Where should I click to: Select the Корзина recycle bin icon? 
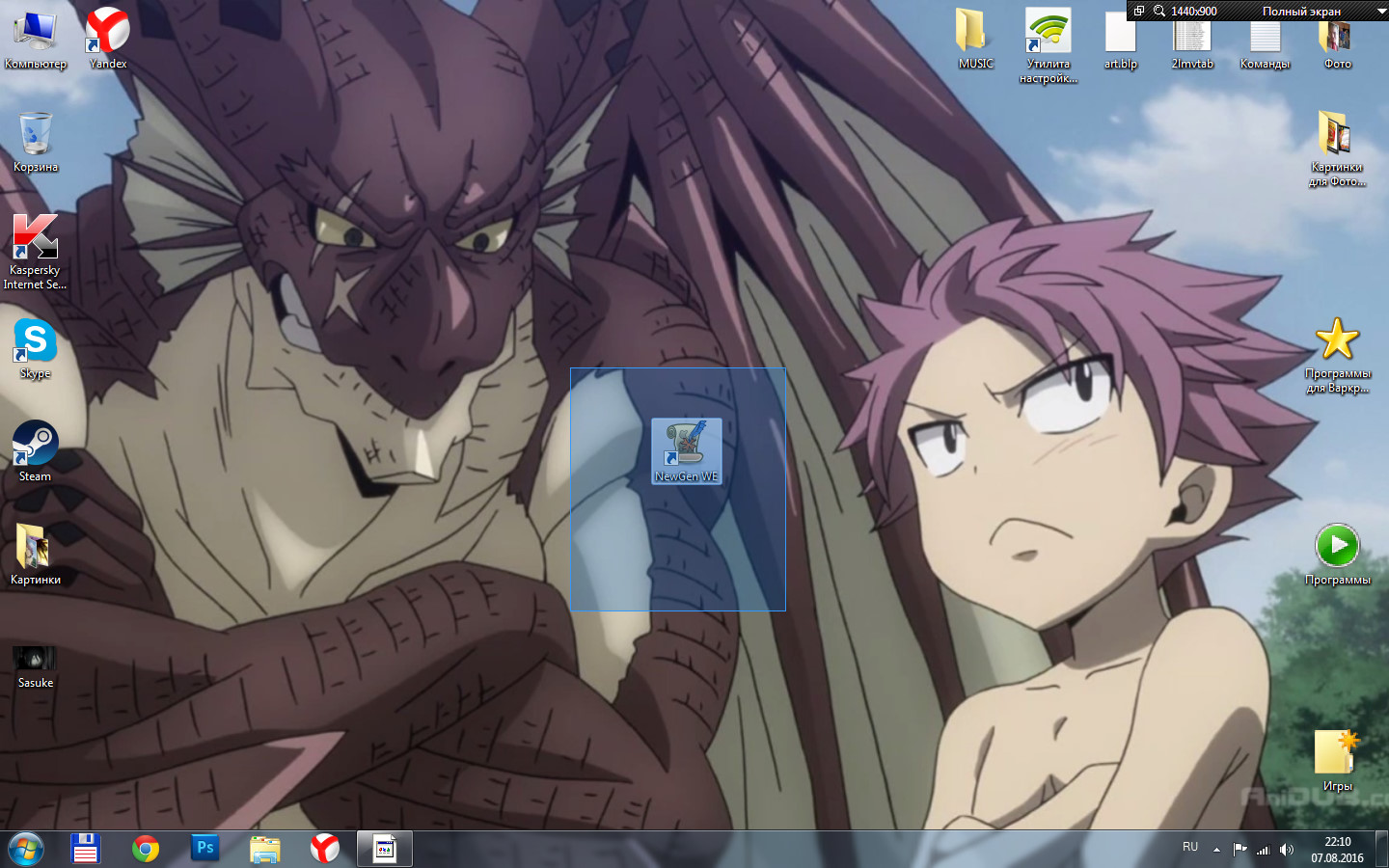click(x=36, y=143)
